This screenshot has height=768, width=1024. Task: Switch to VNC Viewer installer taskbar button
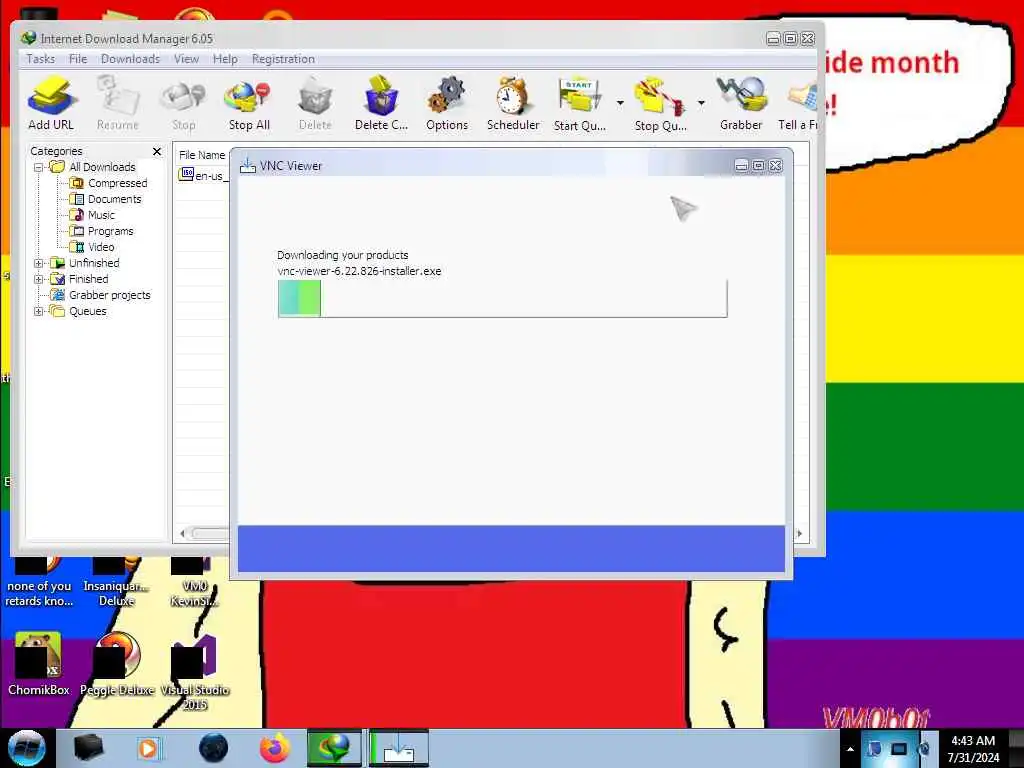[398, 748]
